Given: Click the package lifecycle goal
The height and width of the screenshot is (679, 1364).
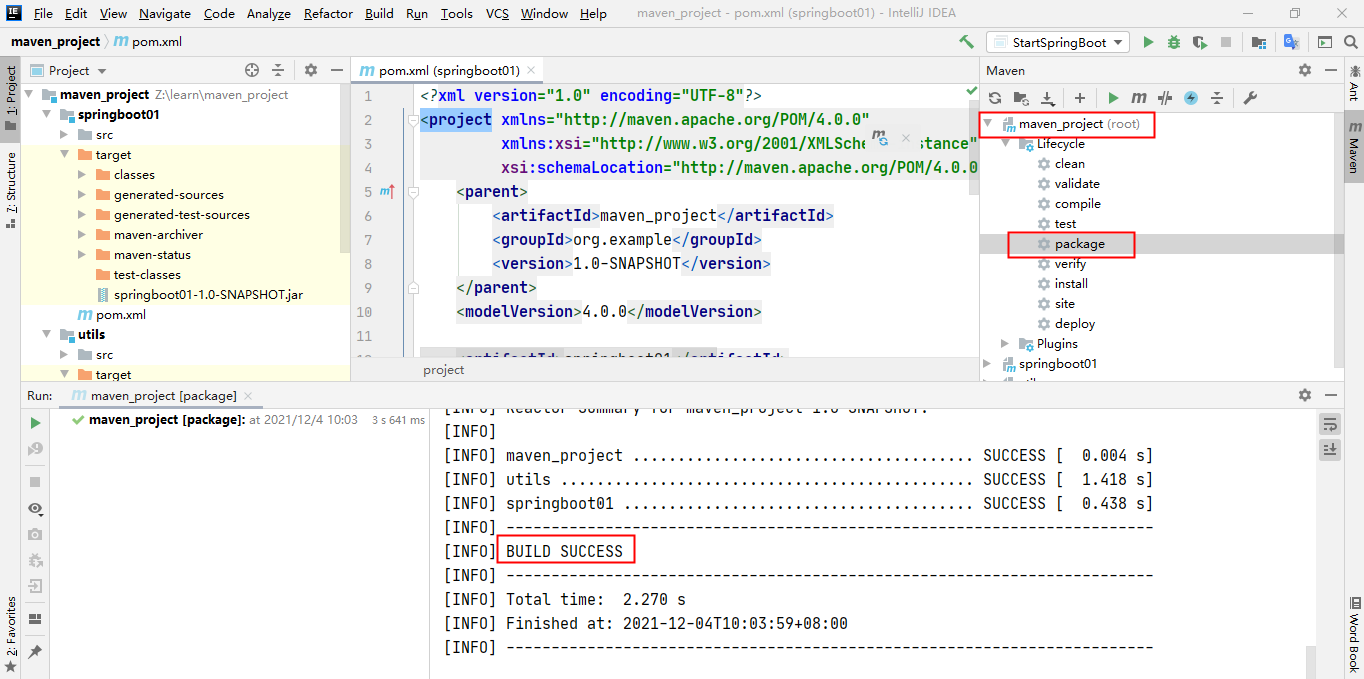Looking at the screenshot, I should (1079, 244).
